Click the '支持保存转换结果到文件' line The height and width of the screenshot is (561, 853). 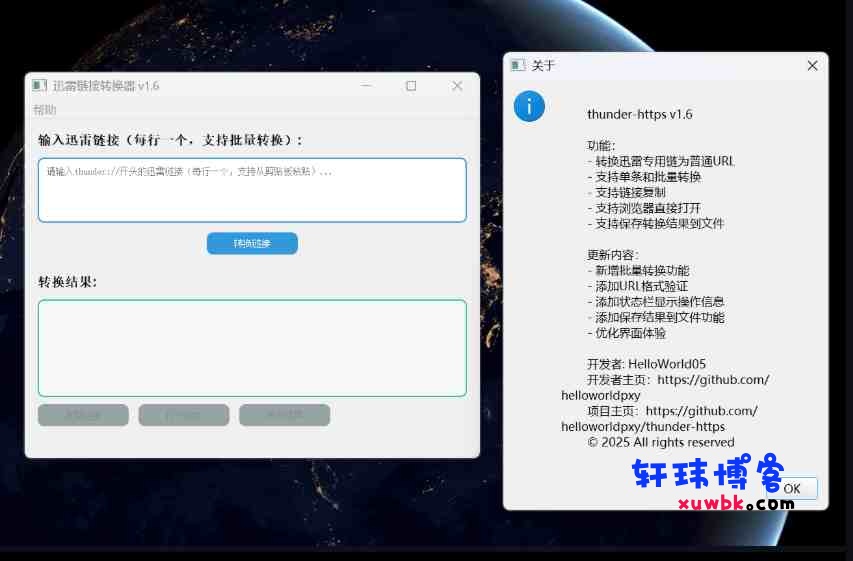pyautogui.click(x=656, y=224)
